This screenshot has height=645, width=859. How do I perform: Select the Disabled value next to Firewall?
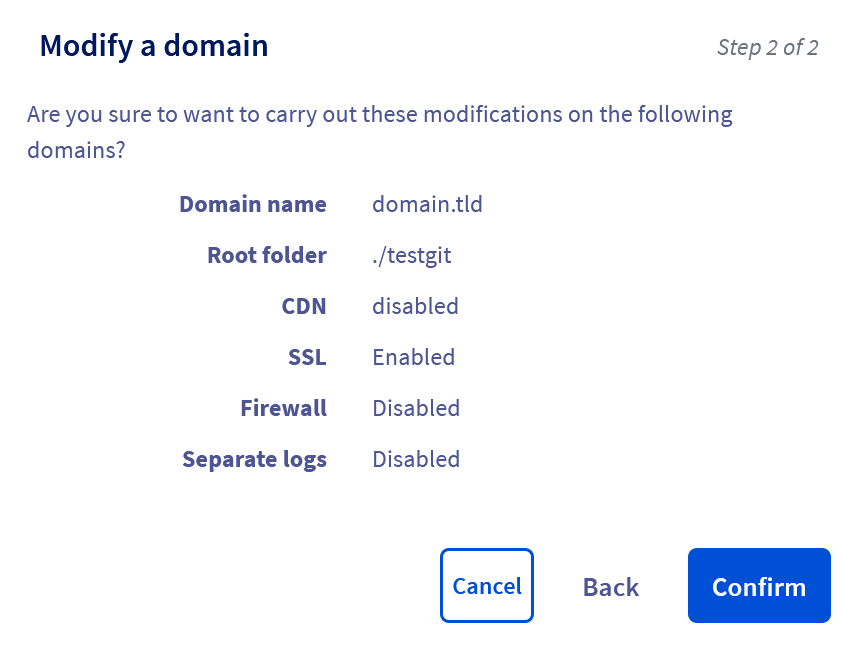pos(416,408)
